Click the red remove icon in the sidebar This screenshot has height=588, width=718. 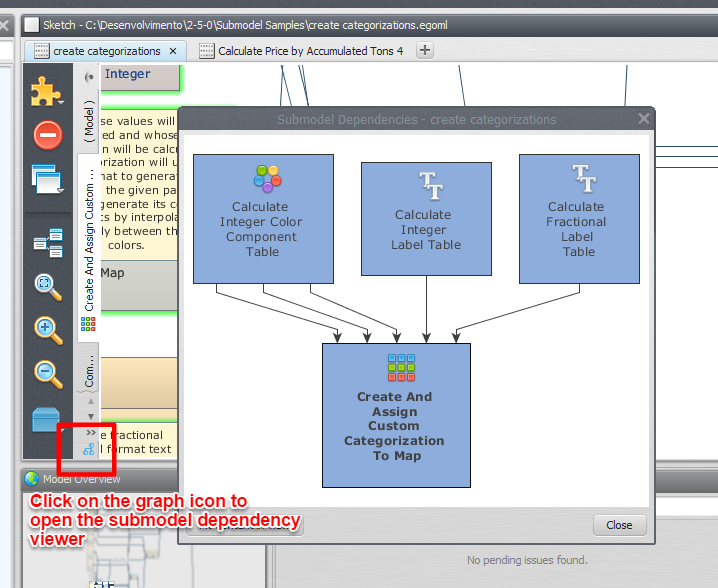click(47, 135)
